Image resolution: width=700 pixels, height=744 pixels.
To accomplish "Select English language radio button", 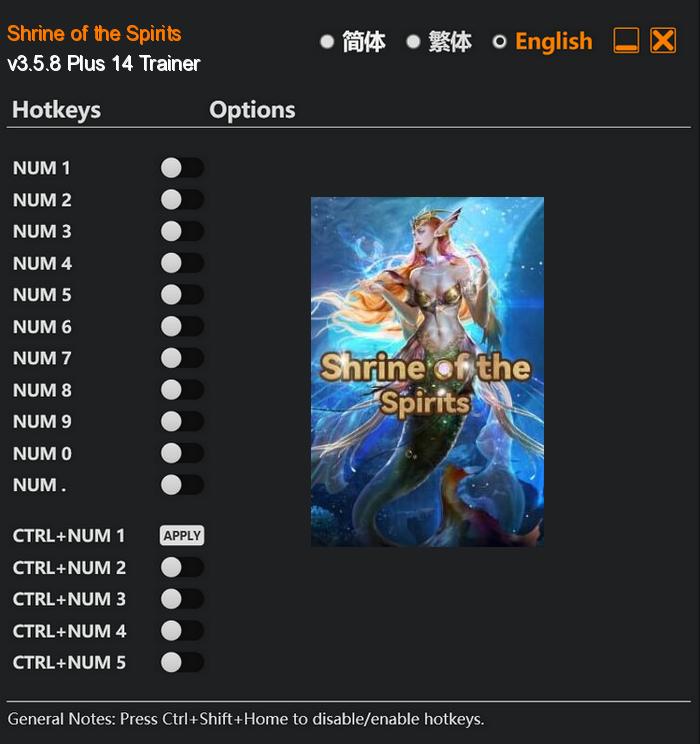I will [x=499, y=42].
